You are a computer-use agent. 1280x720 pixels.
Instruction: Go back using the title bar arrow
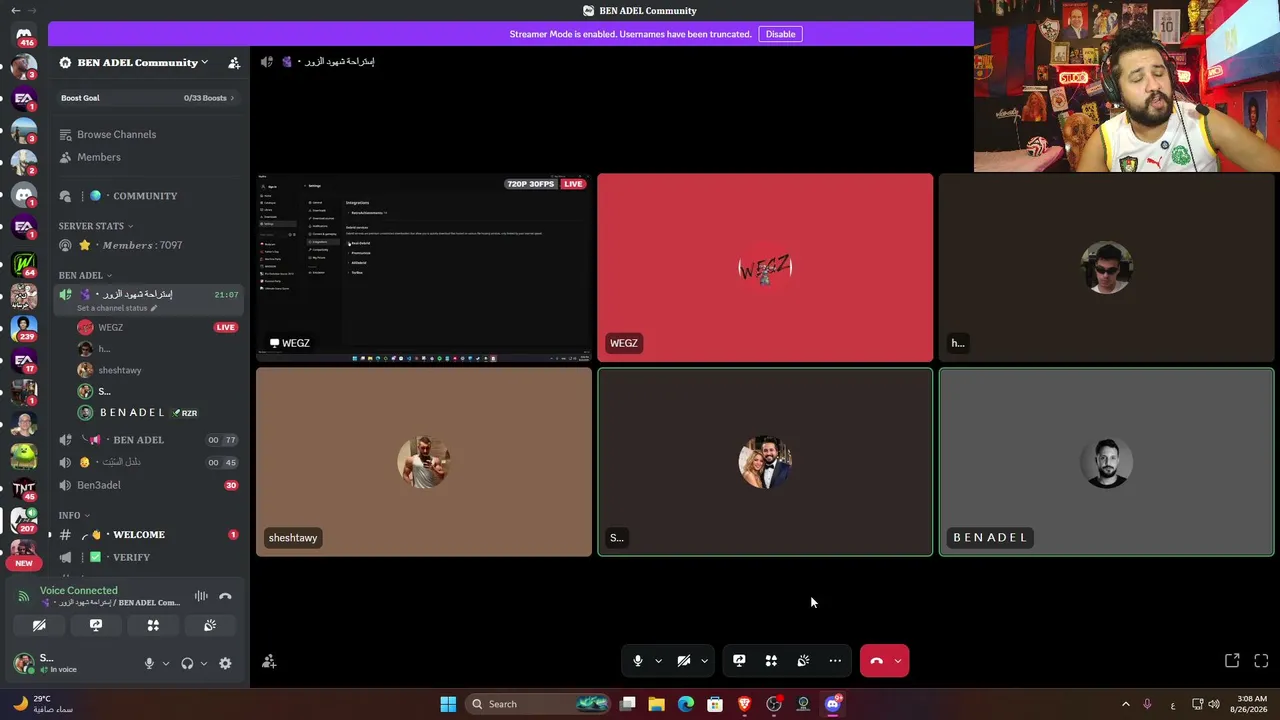(15, 10)
